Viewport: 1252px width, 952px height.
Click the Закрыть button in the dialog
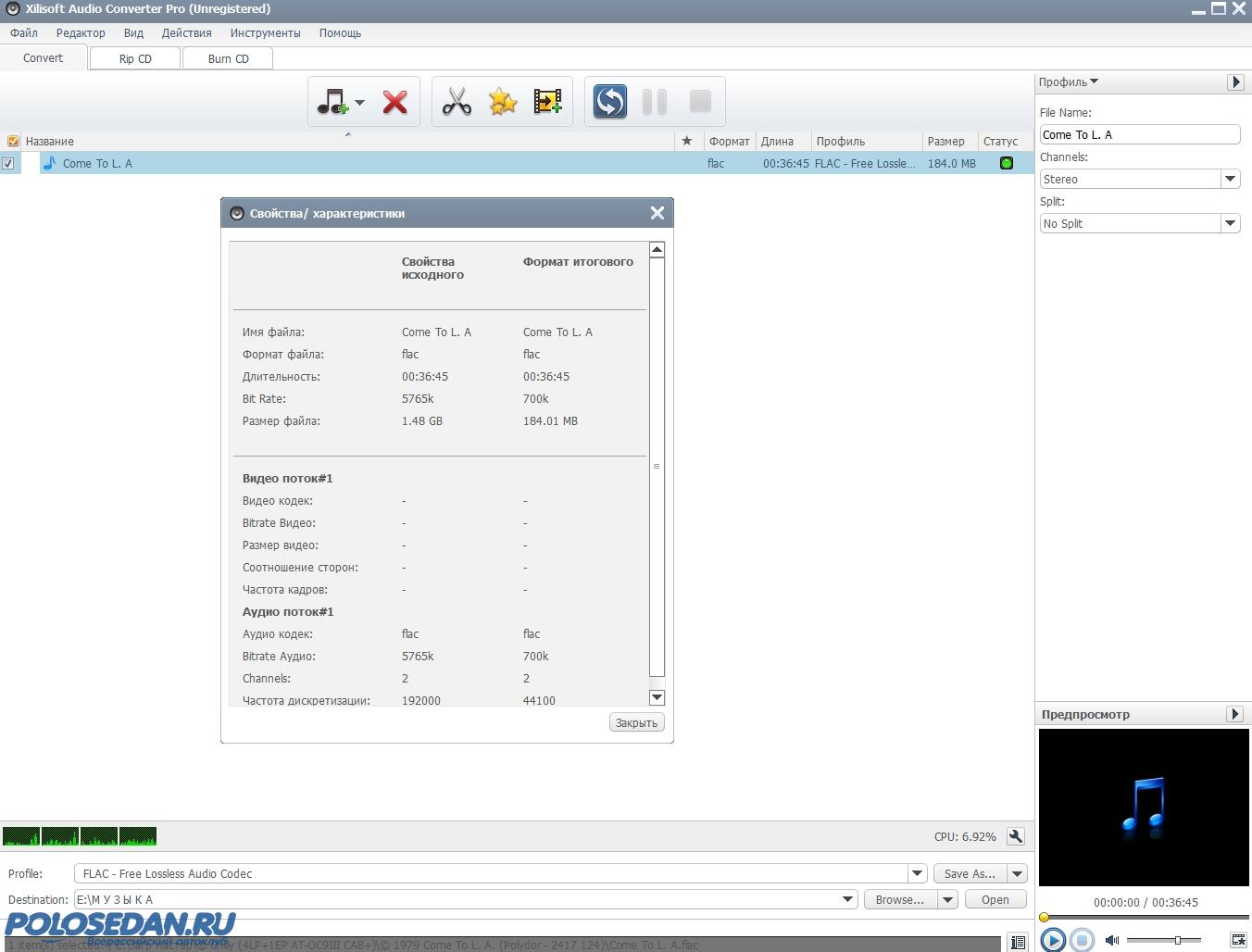pyautogui.click(x=636, y=722)
